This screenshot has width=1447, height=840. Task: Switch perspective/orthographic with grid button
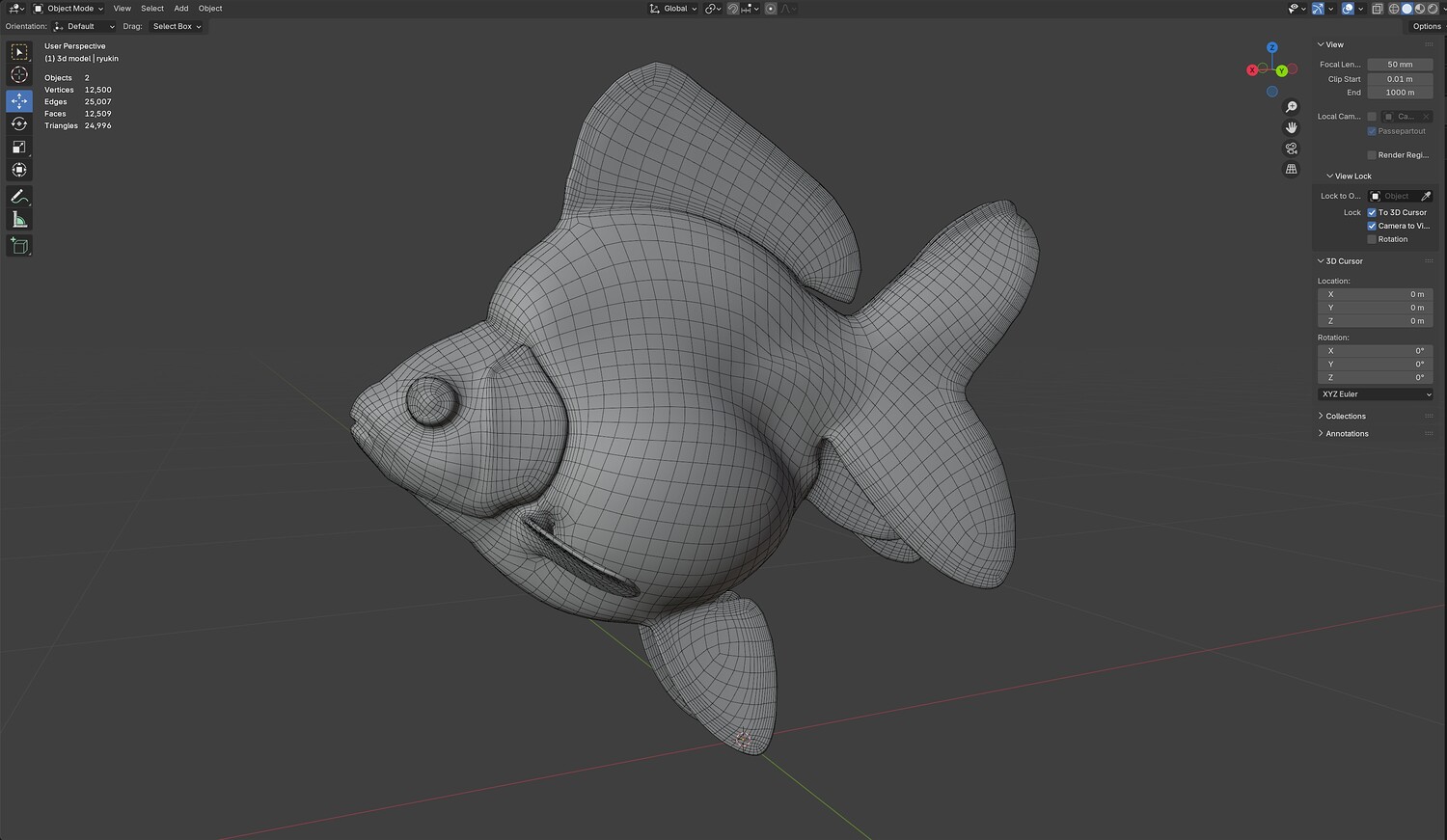click(1292, 169)
